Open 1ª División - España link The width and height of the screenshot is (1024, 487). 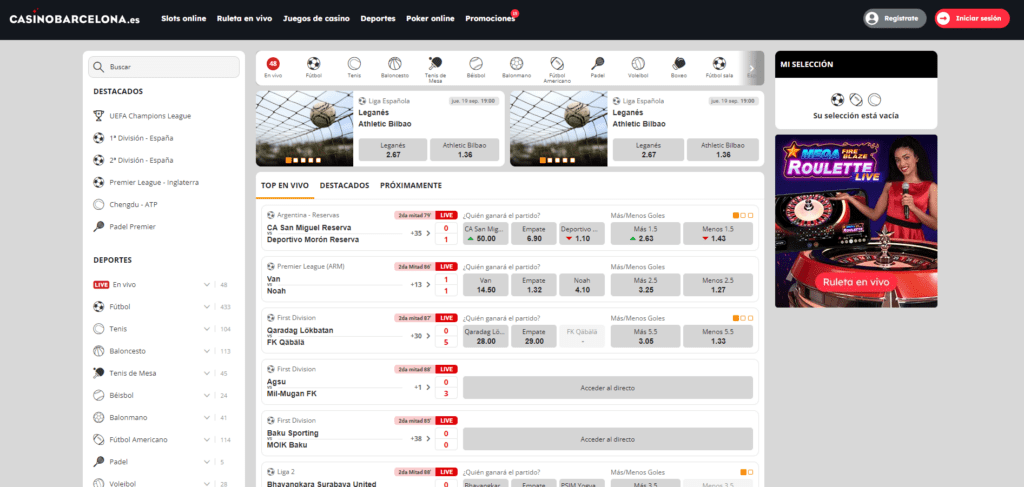coord(133,138)
